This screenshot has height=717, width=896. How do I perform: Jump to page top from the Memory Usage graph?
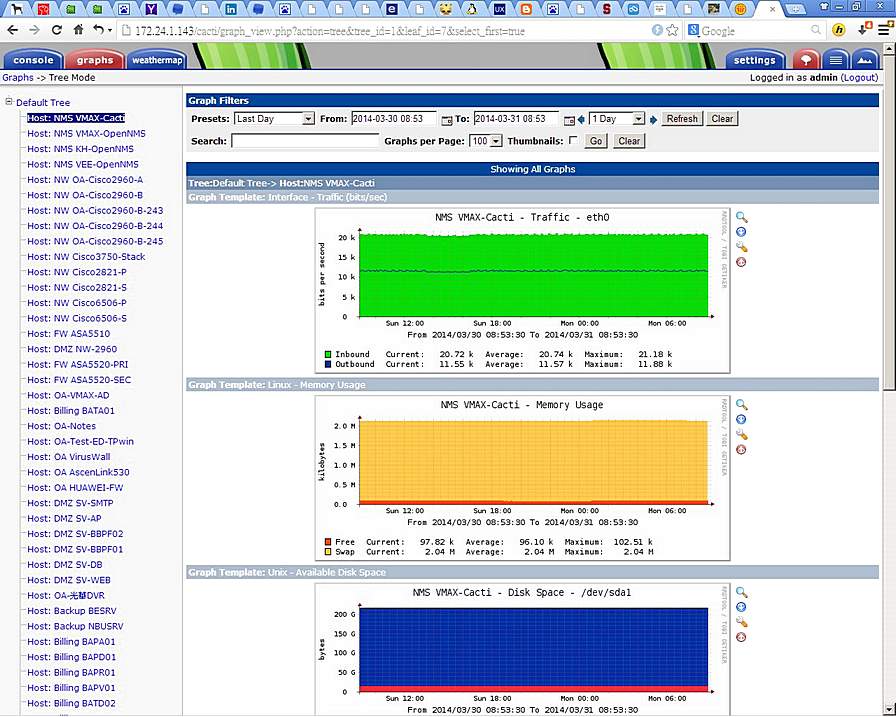(x=741, y=450)
